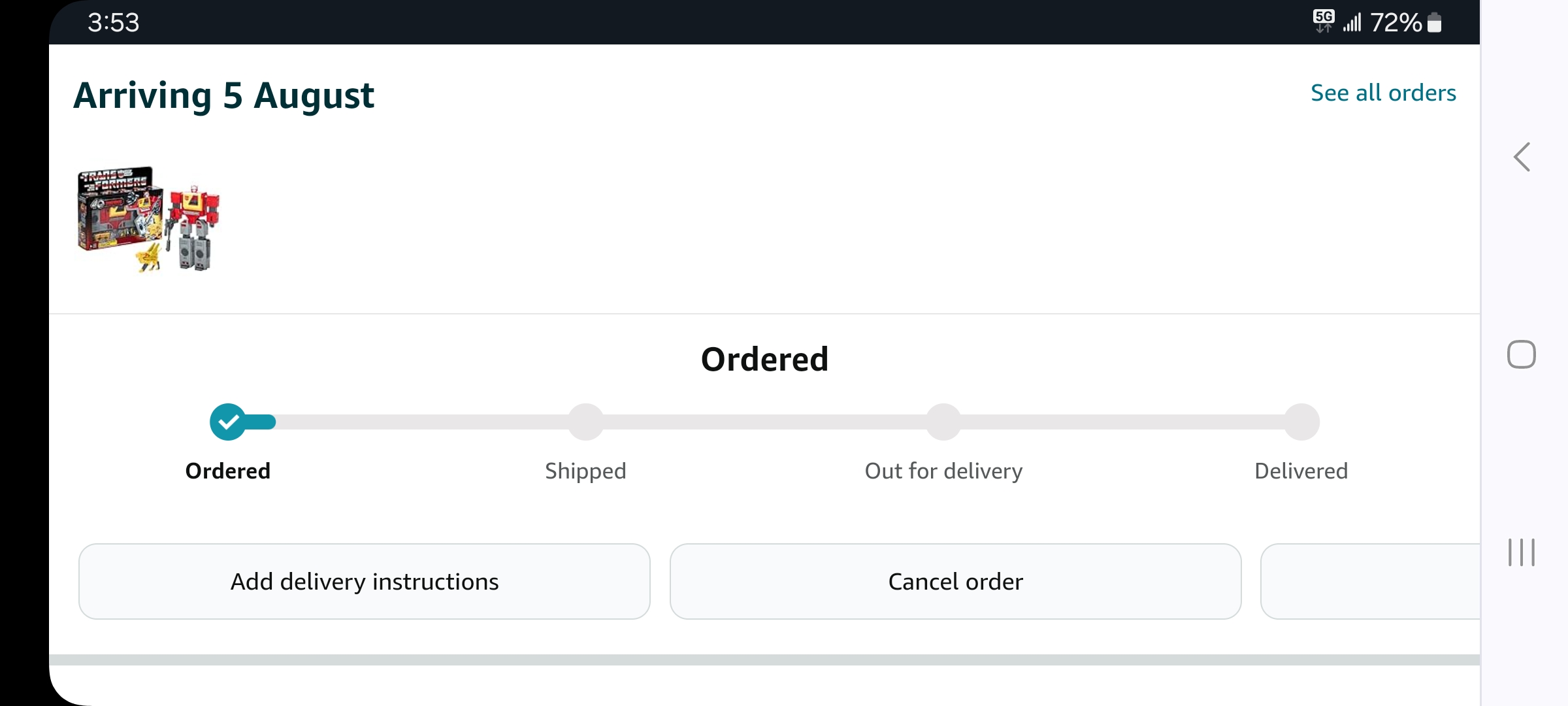Open the recent apps navigation icon

pyautogui.click(x=1522, y=552)
